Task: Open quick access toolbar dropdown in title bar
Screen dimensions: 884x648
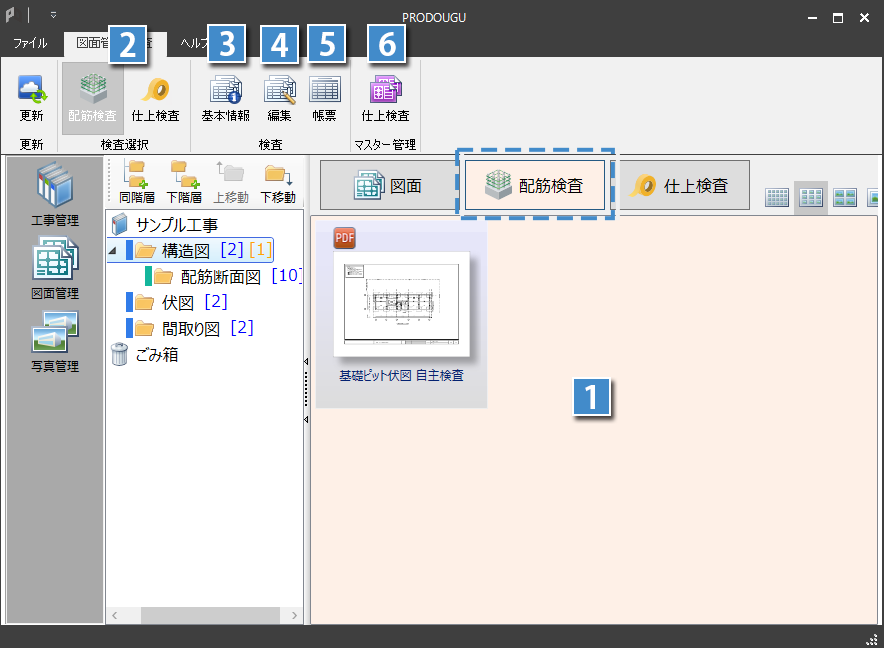Action: 53,16
